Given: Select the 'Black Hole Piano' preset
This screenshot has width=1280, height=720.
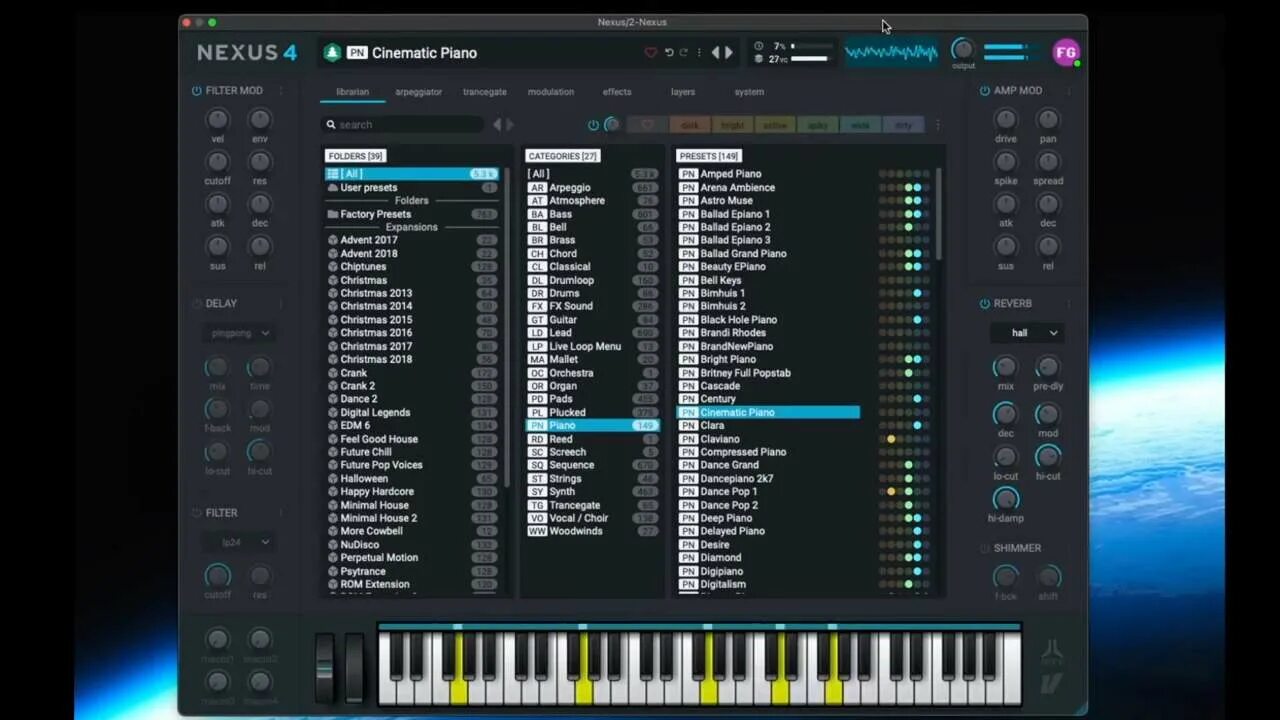Looking at the screenshot, I should click(x=768, y=320).
